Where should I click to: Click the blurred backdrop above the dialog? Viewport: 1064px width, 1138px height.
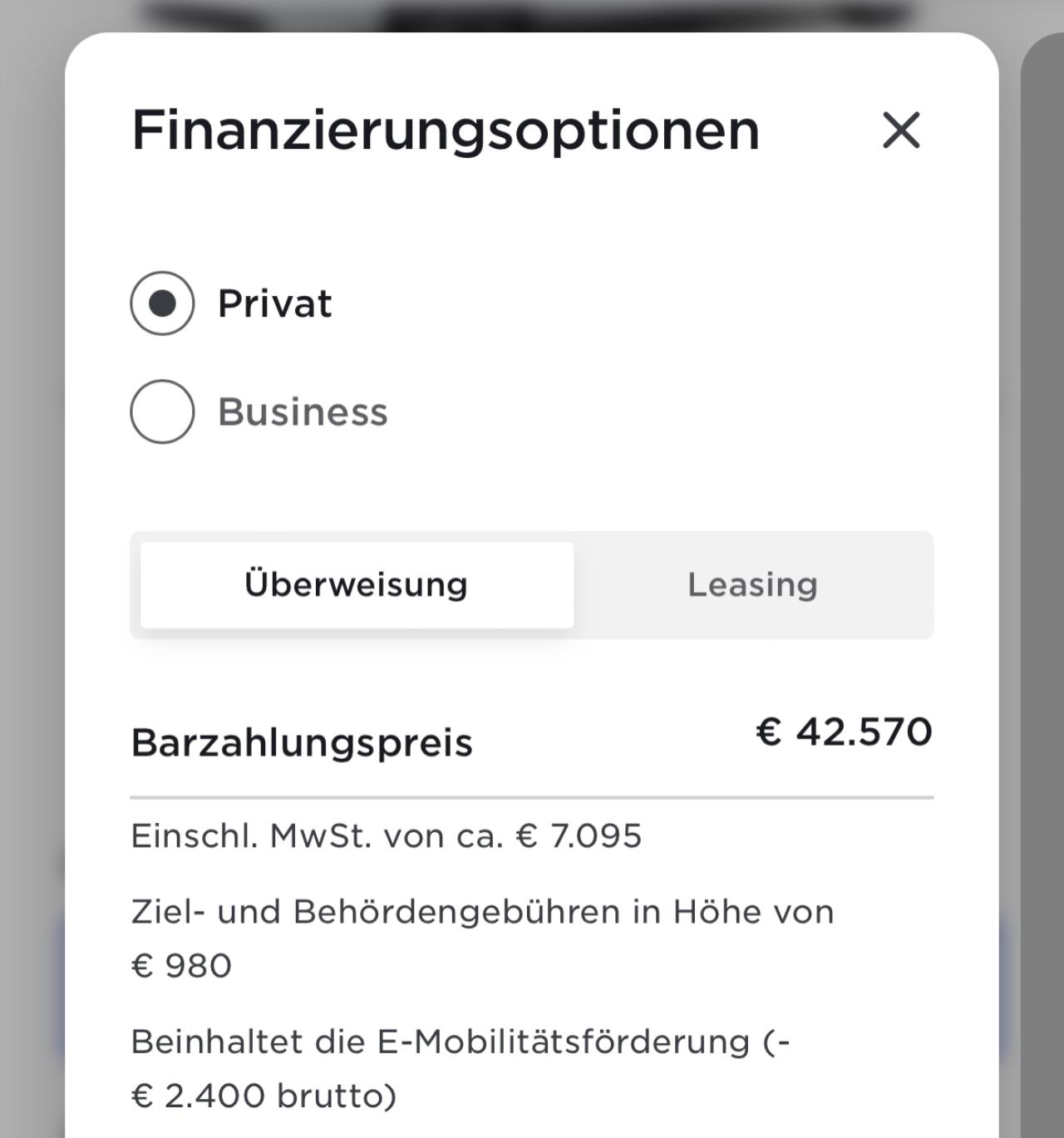coord(532,15)
